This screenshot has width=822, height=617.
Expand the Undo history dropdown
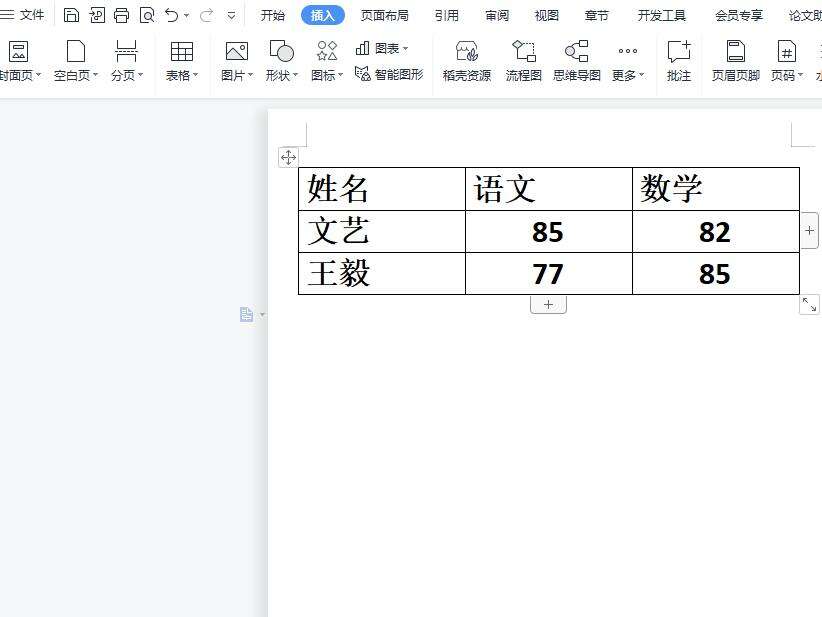pos(187,16)
